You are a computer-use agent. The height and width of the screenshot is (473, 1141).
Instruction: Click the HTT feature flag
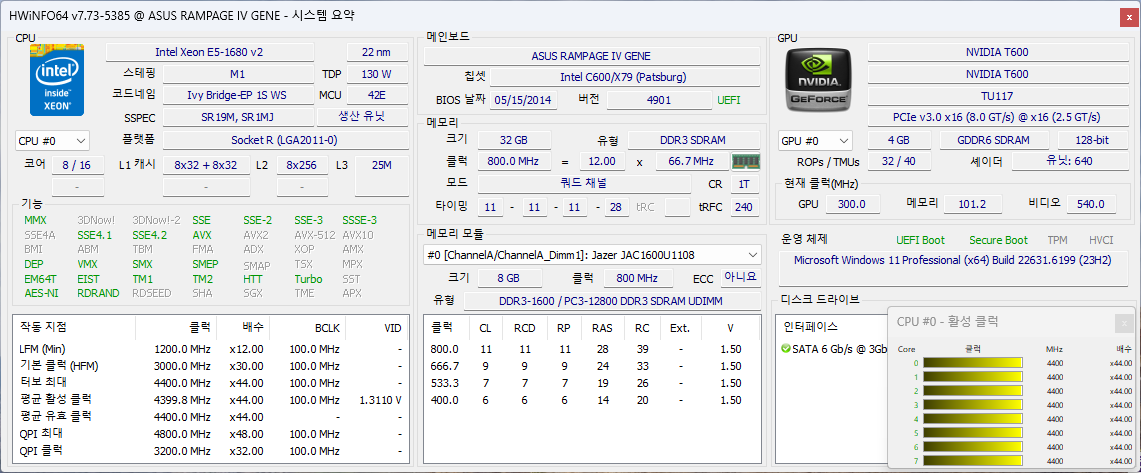click(253, 279)
